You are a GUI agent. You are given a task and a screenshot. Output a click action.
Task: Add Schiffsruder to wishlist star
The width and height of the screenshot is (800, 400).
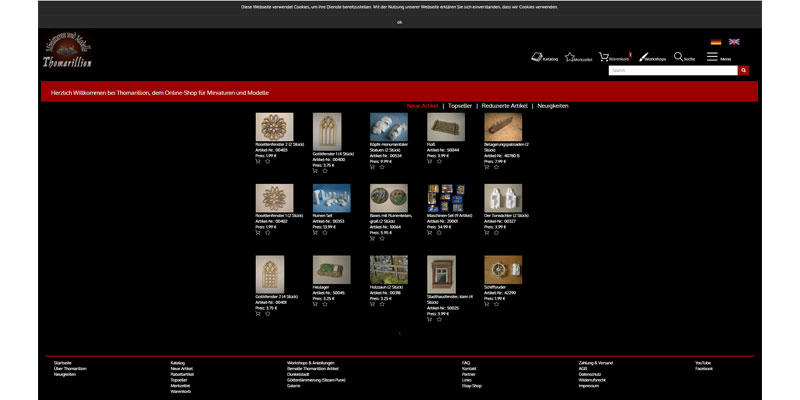pos(496,304)
